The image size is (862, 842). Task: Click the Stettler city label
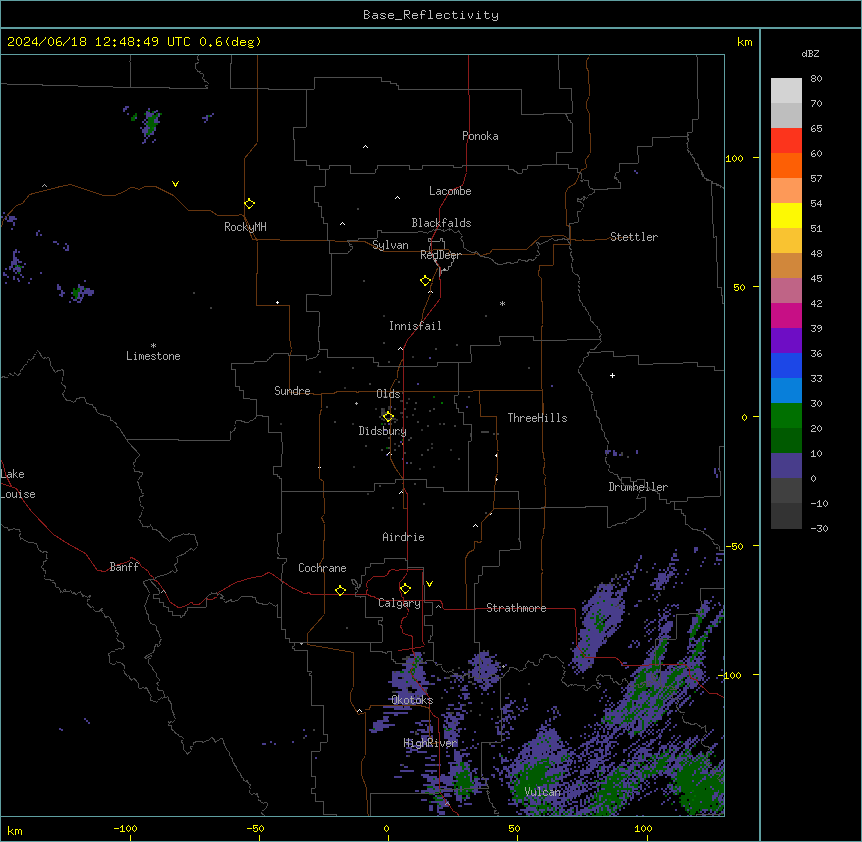pyautogui.click(x=634, y=237)
